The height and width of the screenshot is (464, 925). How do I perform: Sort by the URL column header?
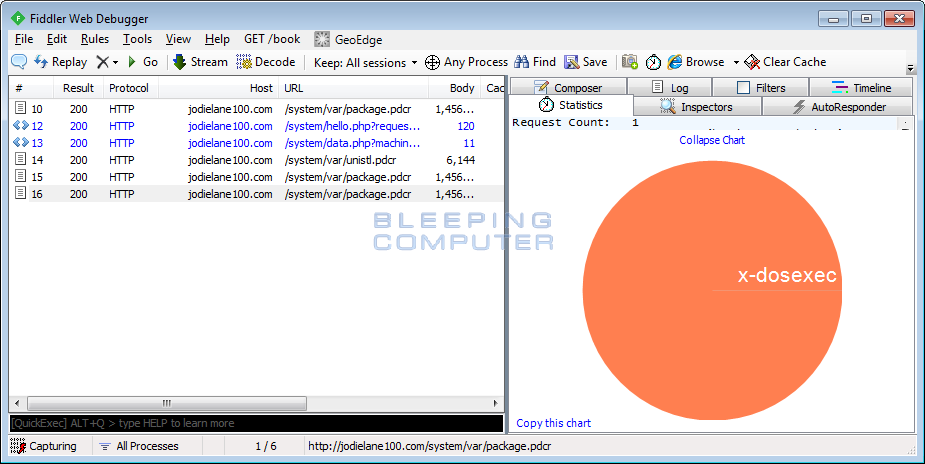[x=353, y=88]
